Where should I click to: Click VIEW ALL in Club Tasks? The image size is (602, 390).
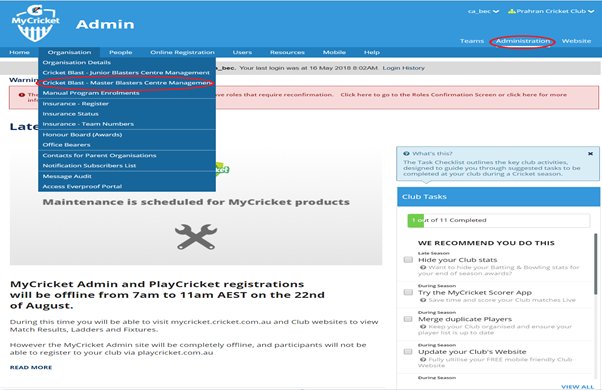[x=577, y=387]
